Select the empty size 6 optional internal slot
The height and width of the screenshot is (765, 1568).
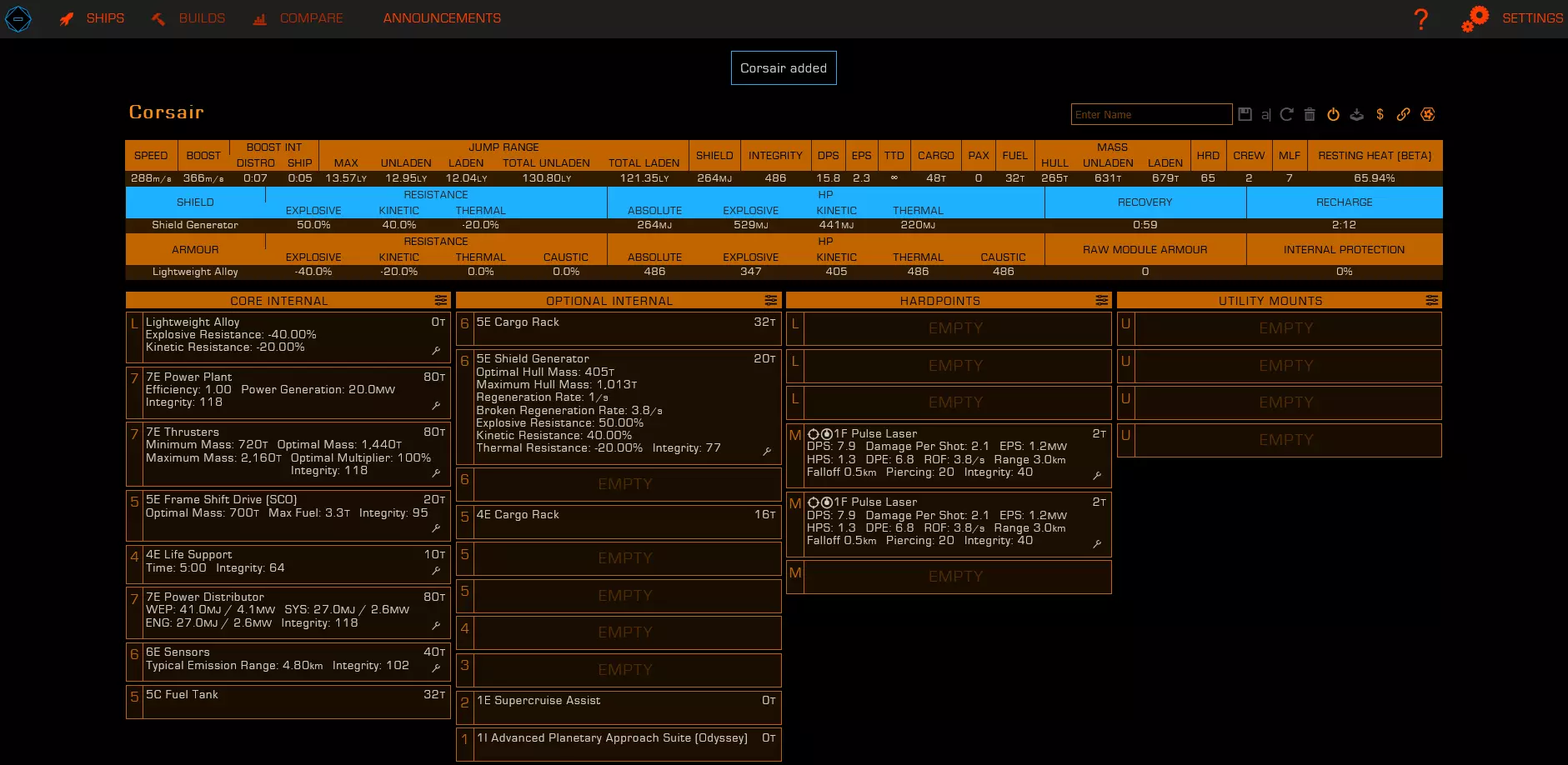click(x=619, y=484)
